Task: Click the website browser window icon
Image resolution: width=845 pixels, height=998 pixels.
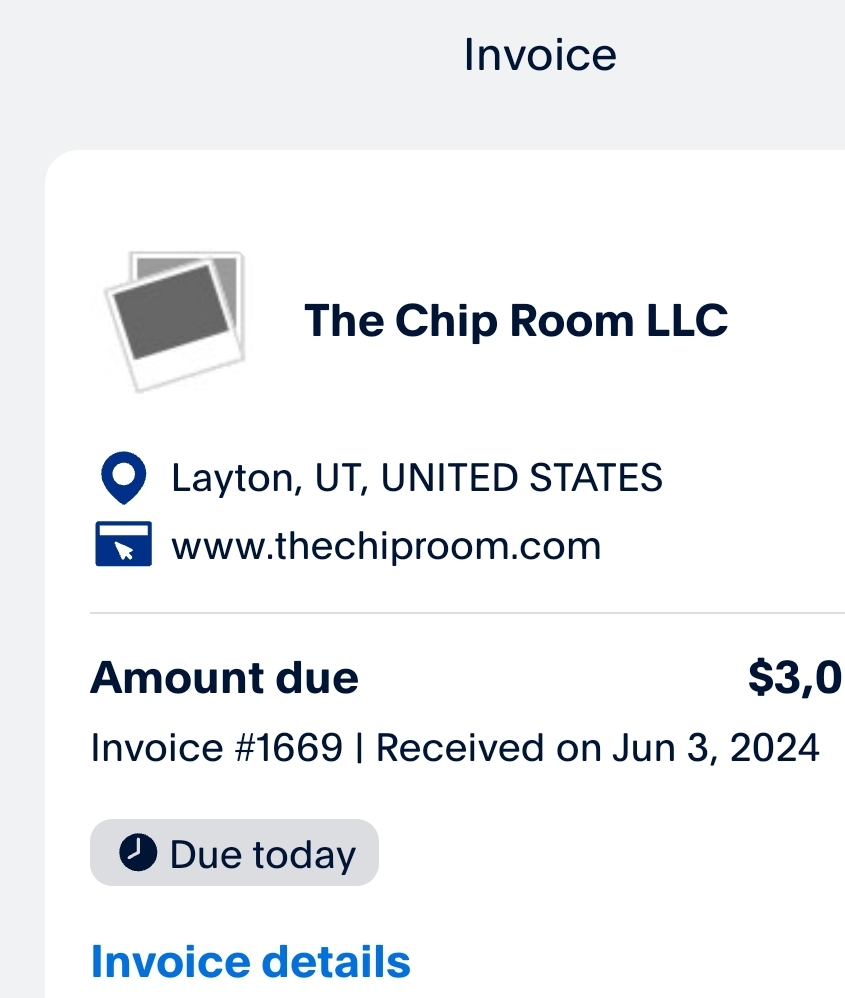Action: tap(124, 545)
